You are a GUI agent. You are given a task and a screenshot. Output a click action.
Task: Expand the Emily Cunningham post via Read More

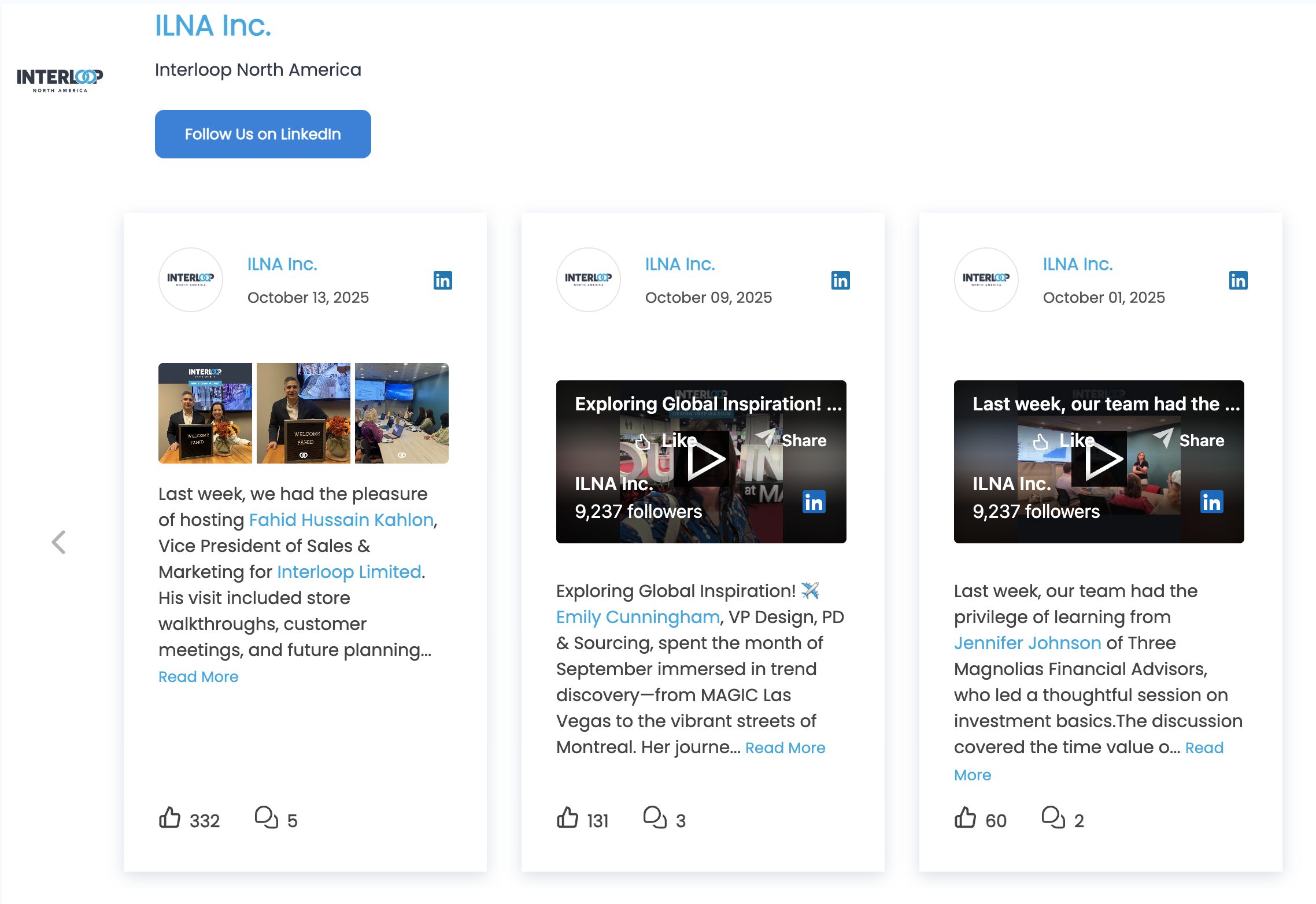[785, 747]
